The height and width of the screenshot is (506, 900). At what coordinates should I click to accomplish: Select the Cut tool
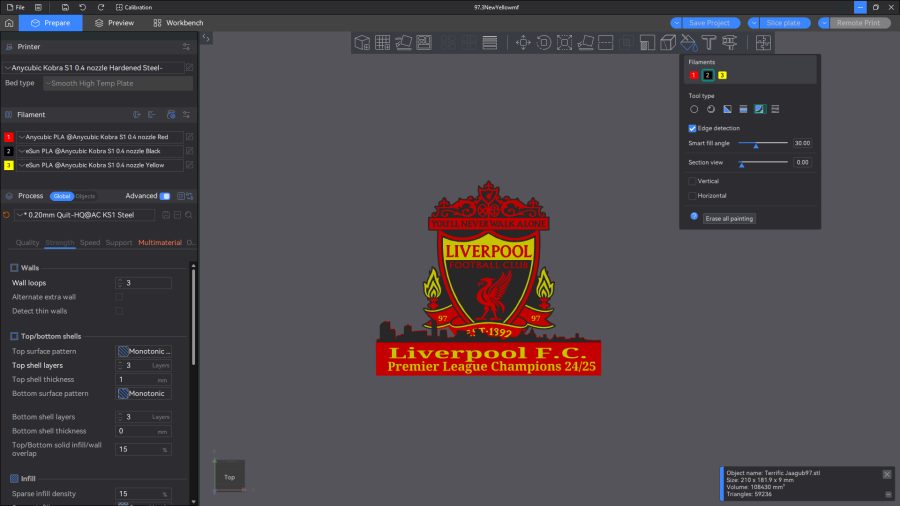click(606, 42)
